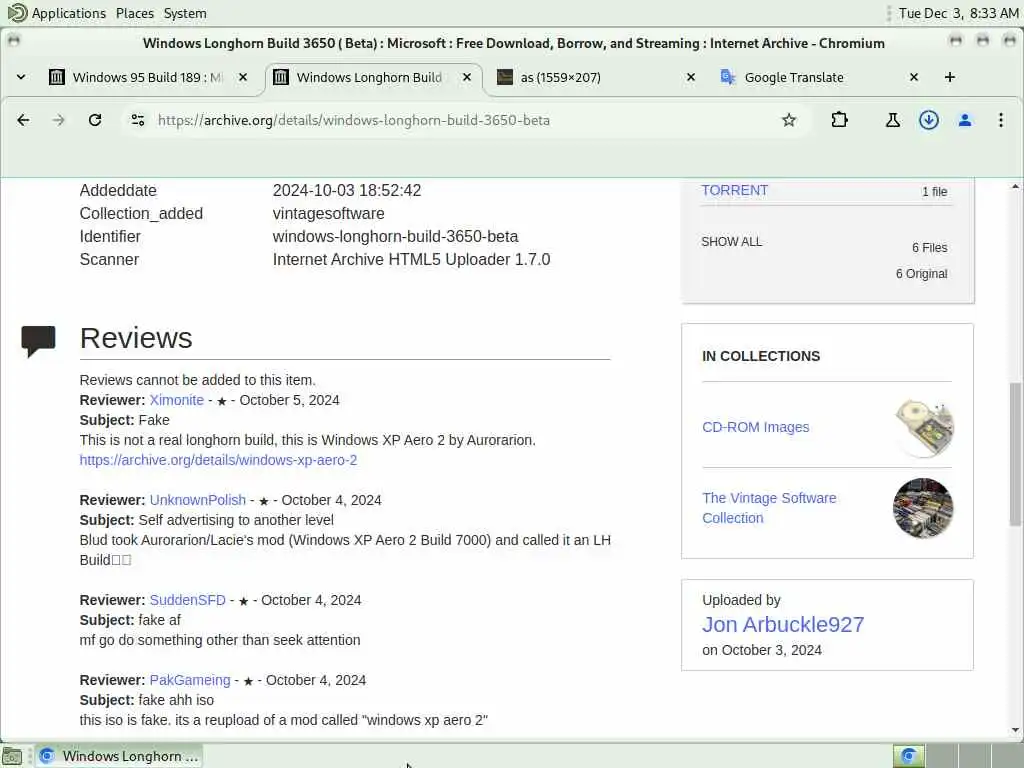The height and width of the screenshot is (768, 1024).
Task: Click the TORRENT download link
Action: pos(735,190)
